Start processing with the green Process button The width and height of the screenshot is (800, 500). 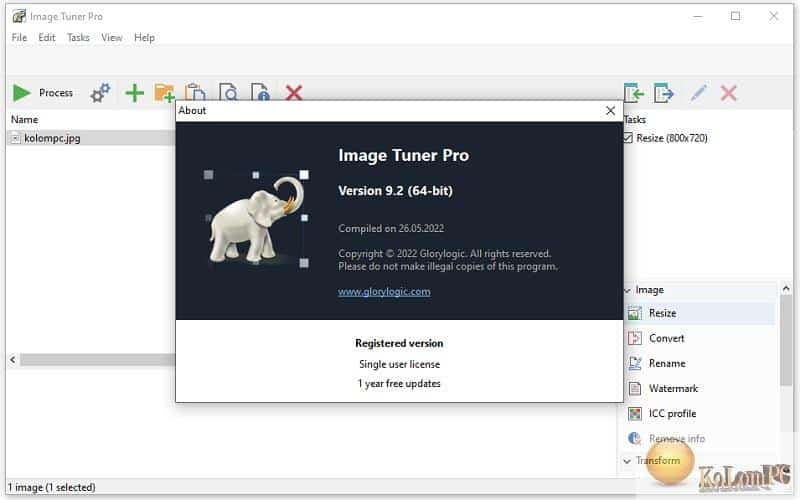42,93
